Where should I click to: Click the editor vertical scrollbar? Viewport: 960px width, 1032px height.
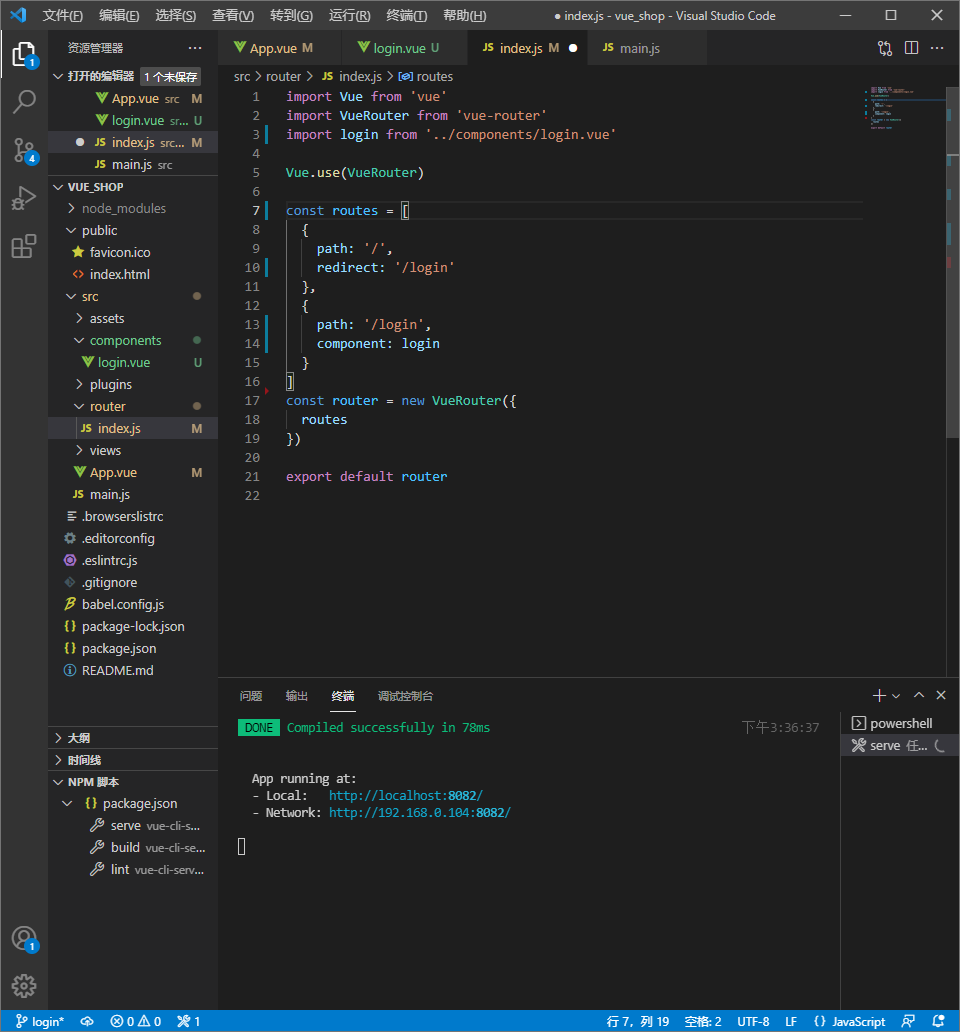tap(953, 263)
